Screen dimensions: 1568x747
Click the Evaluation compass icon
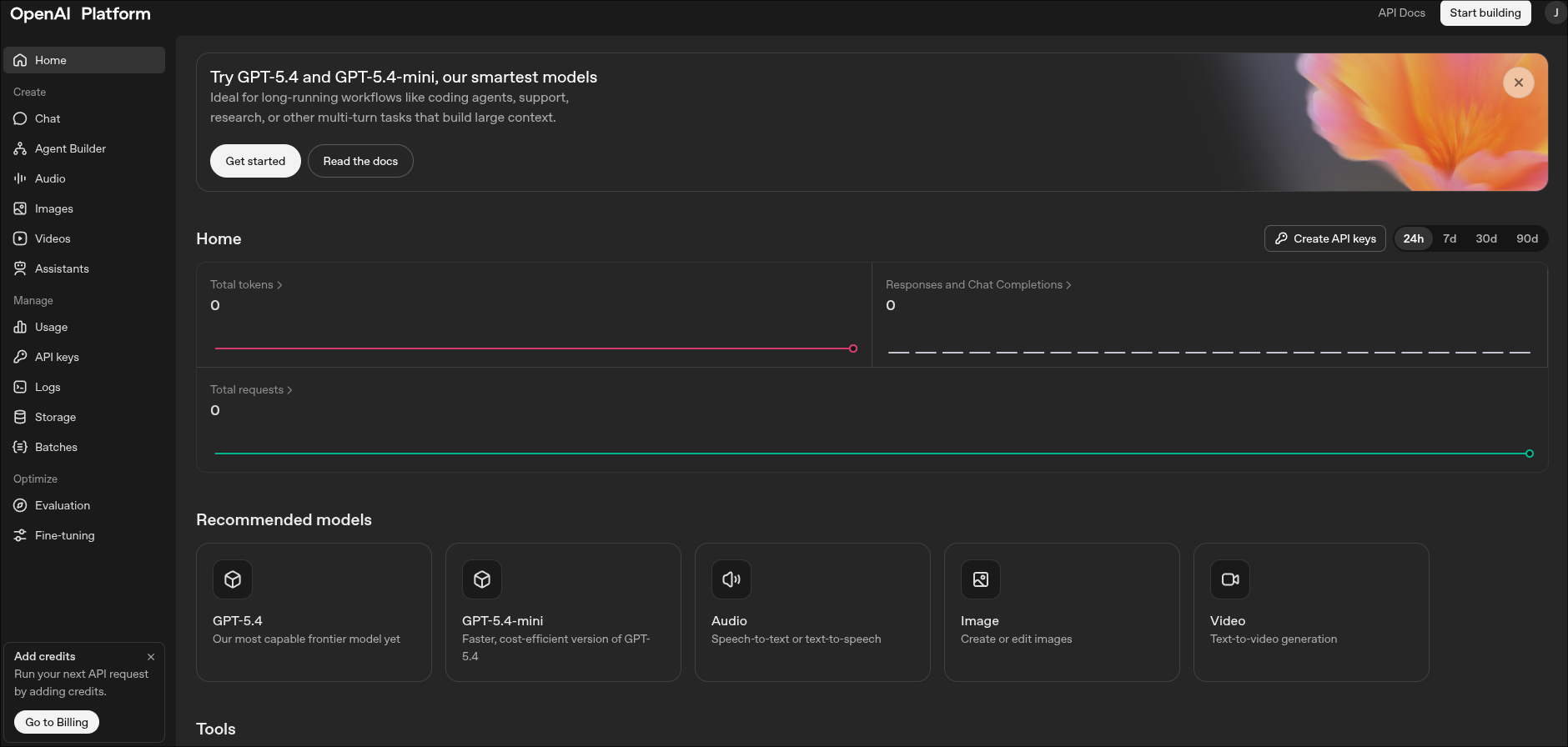20,505
